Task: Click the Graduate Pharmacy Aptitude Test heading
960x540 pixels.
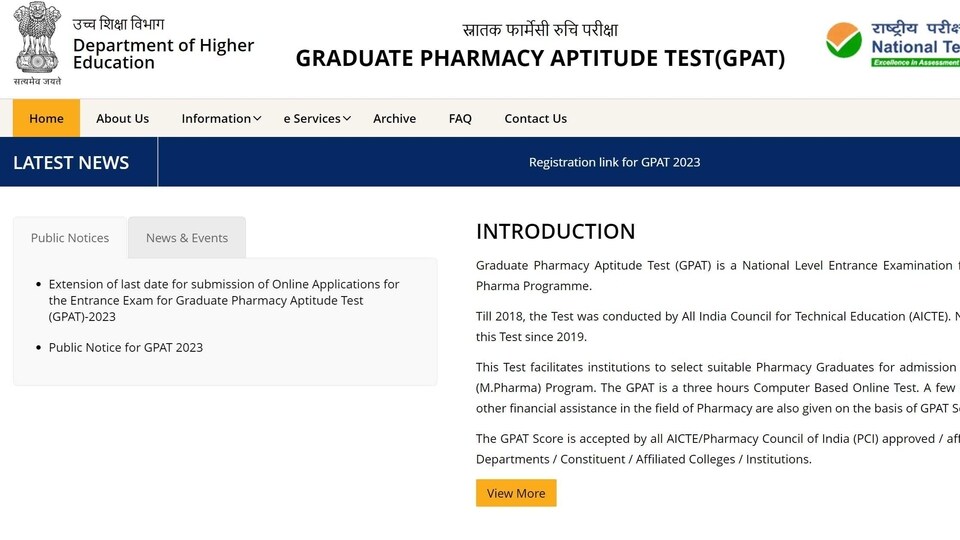Action: click(540, 58)
